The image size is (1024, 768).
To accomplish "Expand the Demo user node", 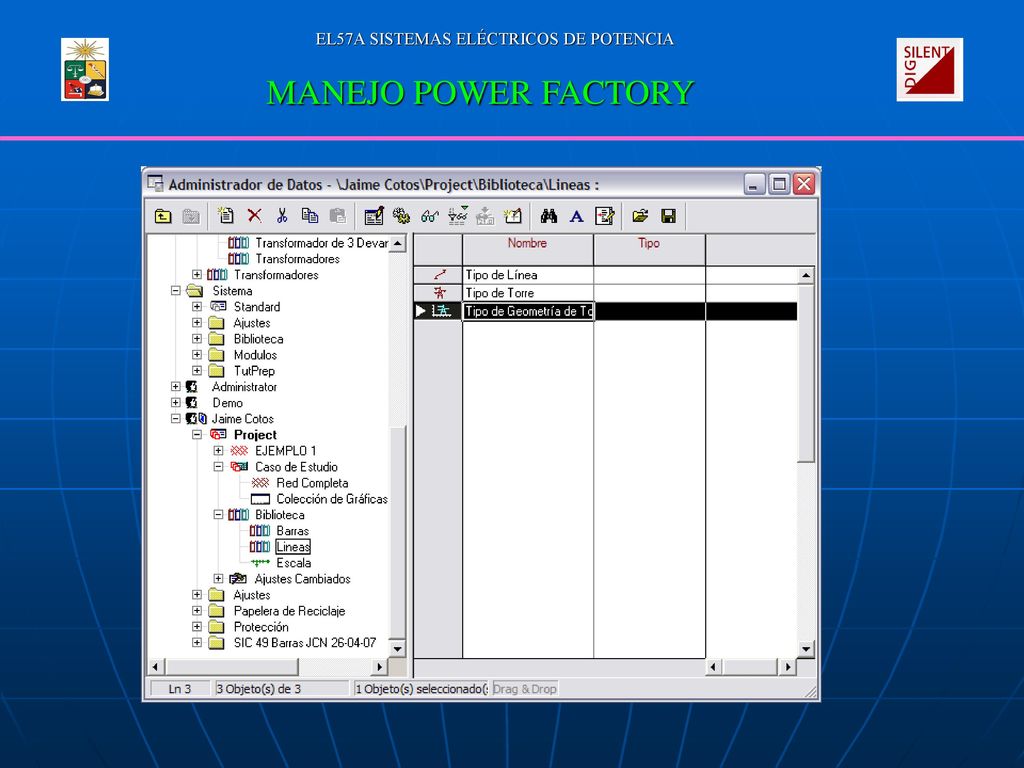I will pyautogui.click(x=176, y=402).
